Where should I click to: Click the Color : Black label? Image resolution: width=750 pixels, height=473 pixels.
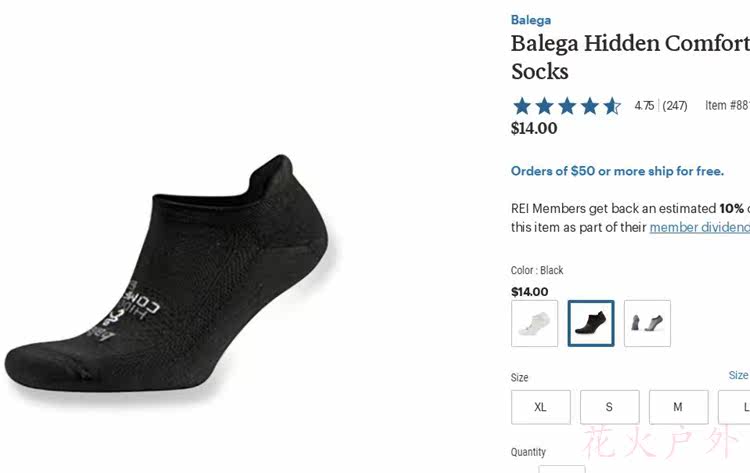pos(537,270)
